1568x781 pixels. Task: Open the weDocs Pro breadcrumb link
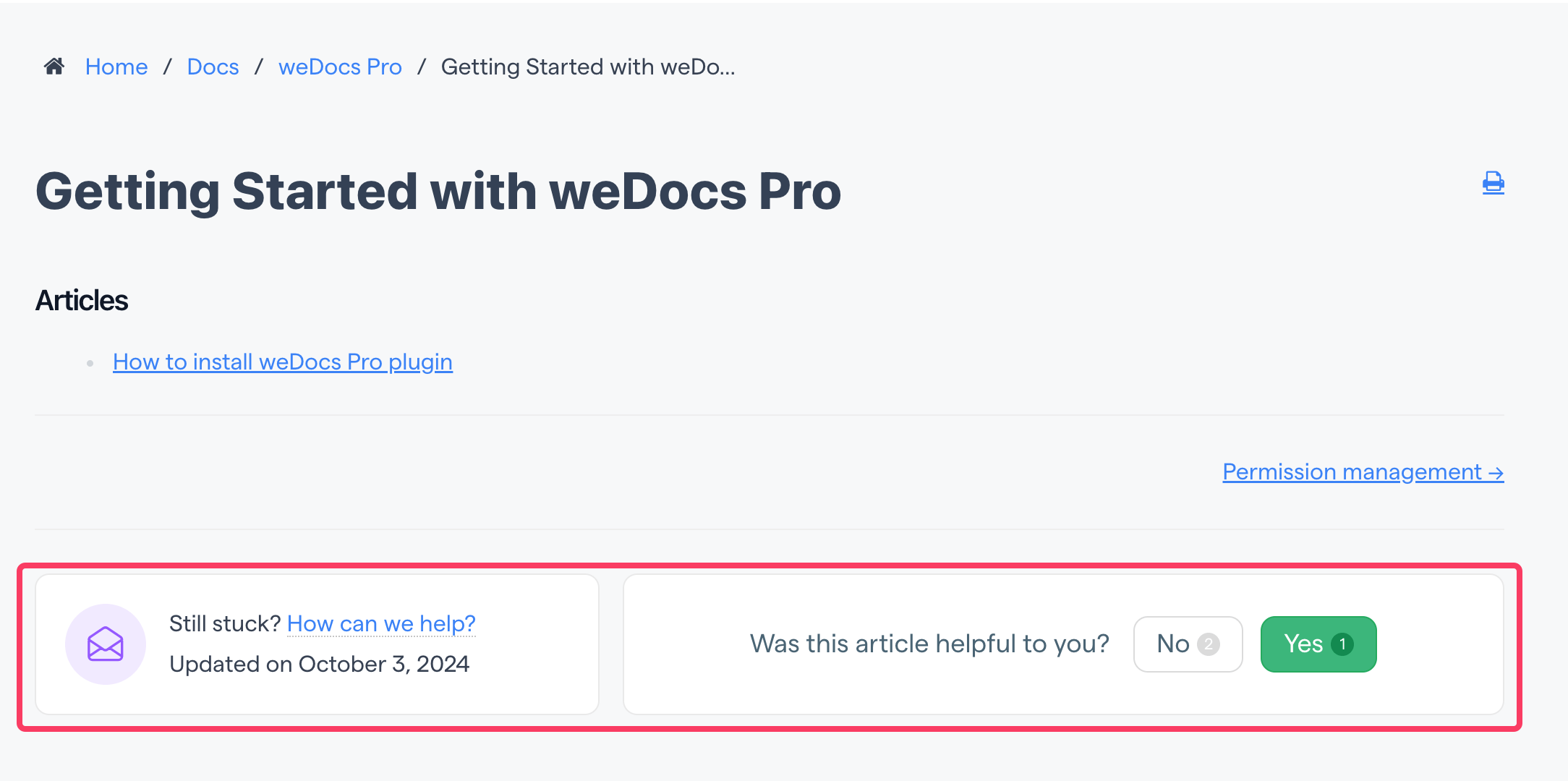click(x=340, y=67)
